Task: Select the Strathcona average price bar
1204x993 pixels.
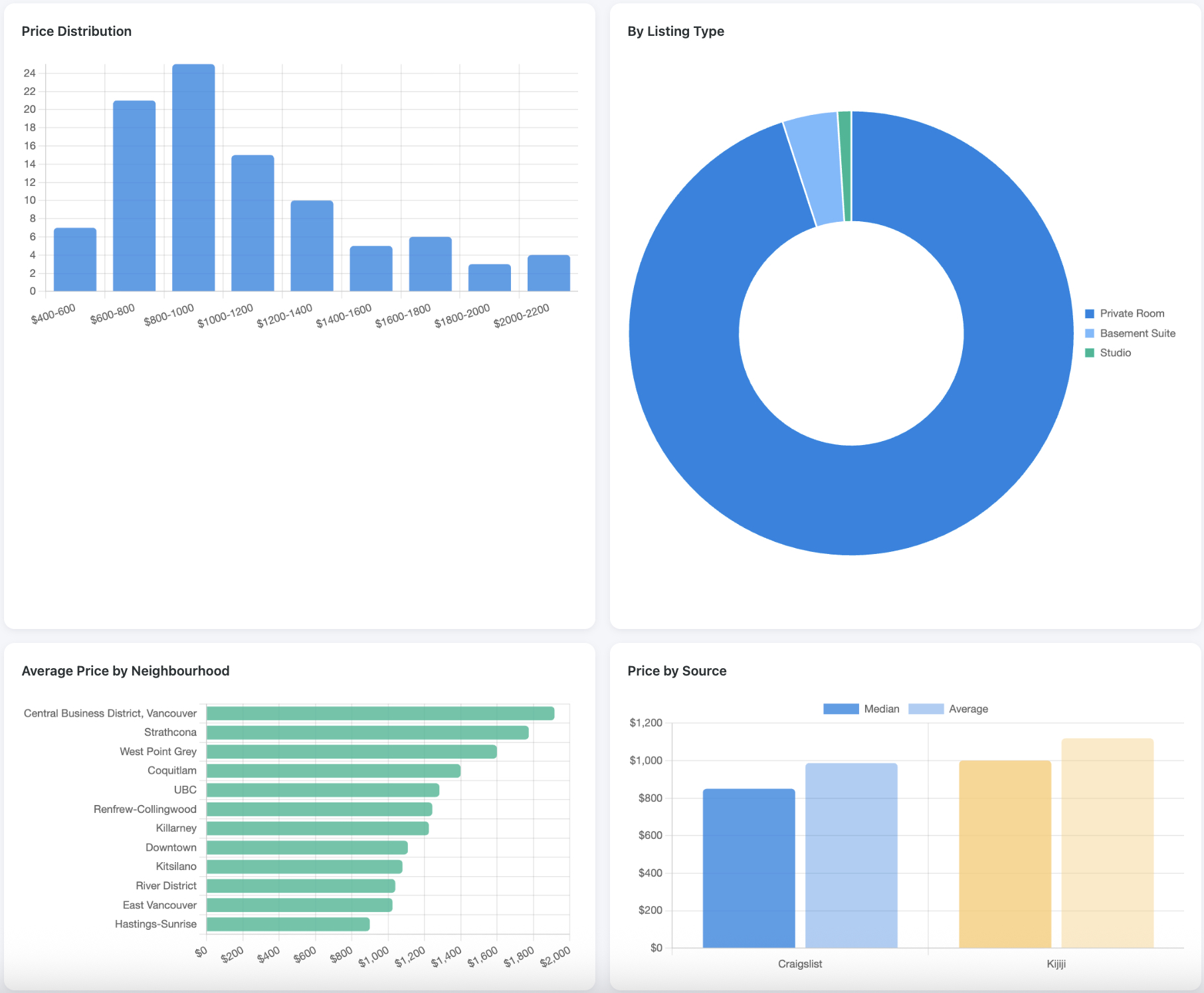Action: point(367,733)
